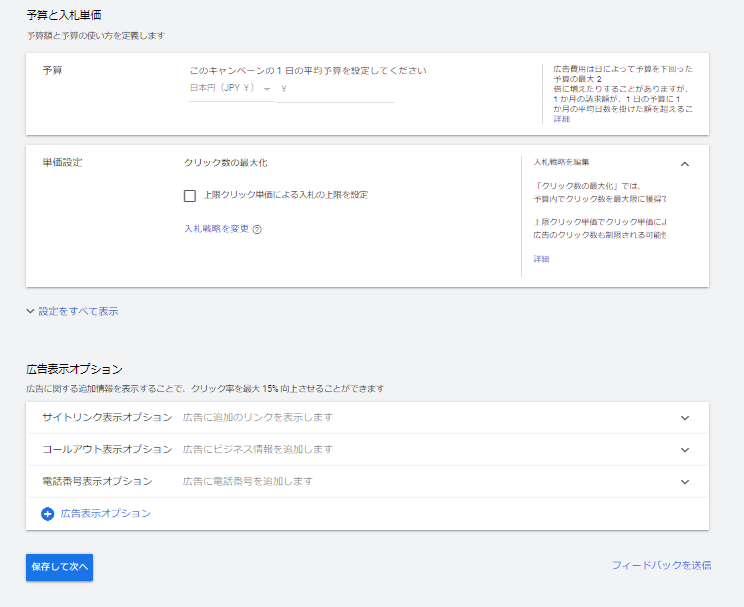This screenshot has height=607, width=744.
Task: Click the 予算と入札単価 section heading
Action: tap(64, 15)
